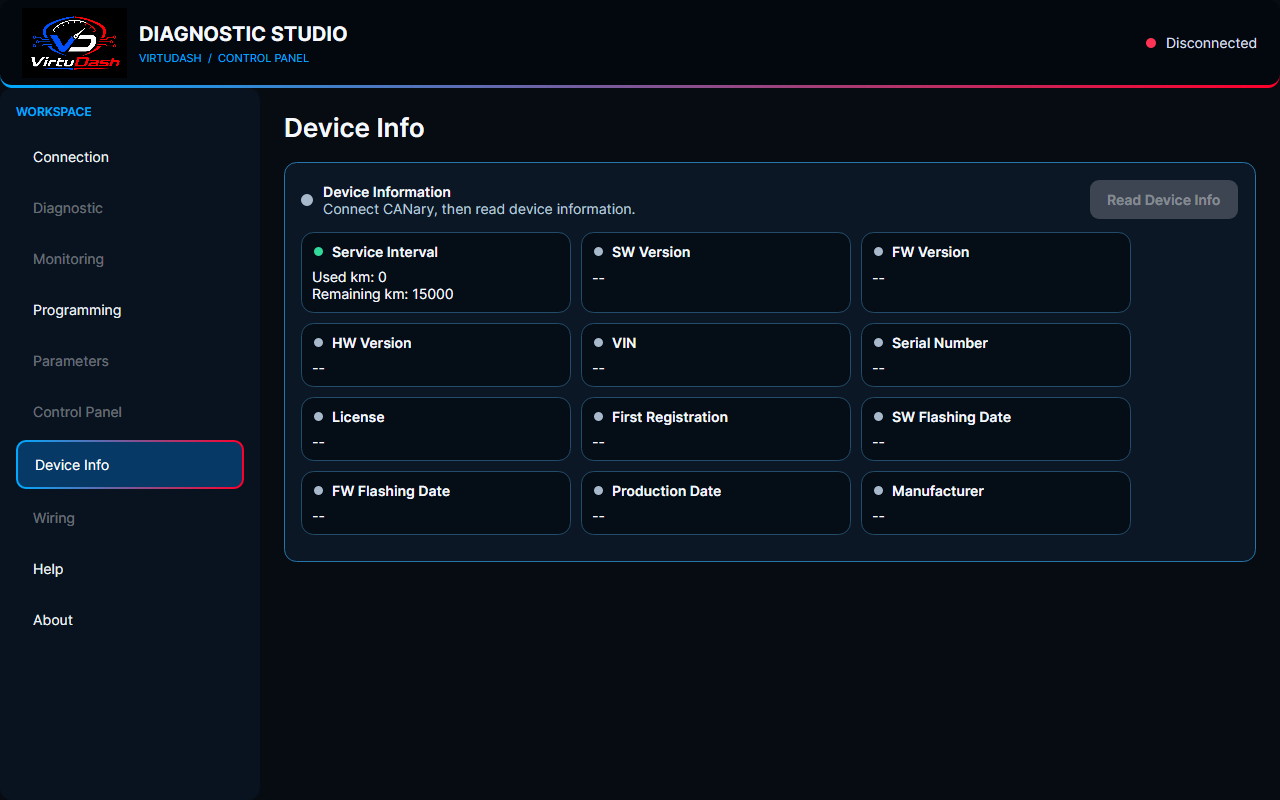Click the 'Remaining km: 15000' text
1280x800 pixels.
(x=383, y=294)
